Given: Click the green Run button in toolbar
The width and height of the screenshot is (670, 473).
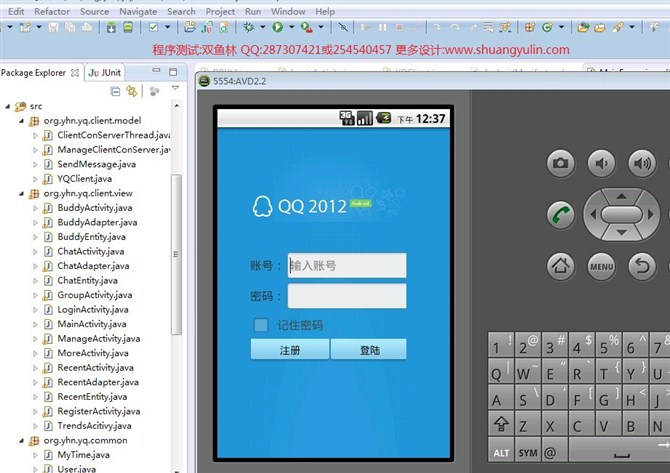Looking at the screenshot, I should 278,27.
